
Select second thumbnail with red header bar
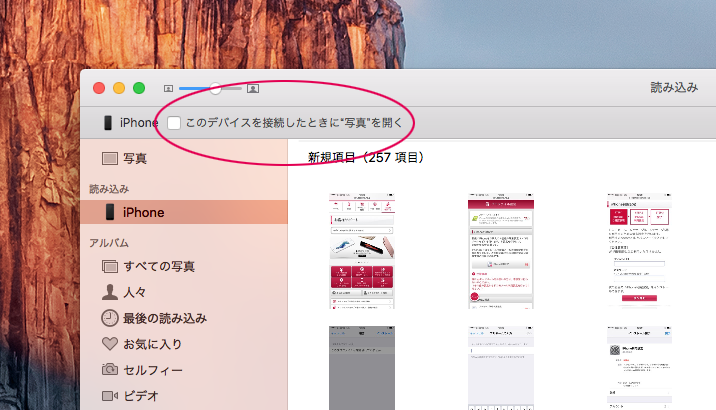click(500, 251)
